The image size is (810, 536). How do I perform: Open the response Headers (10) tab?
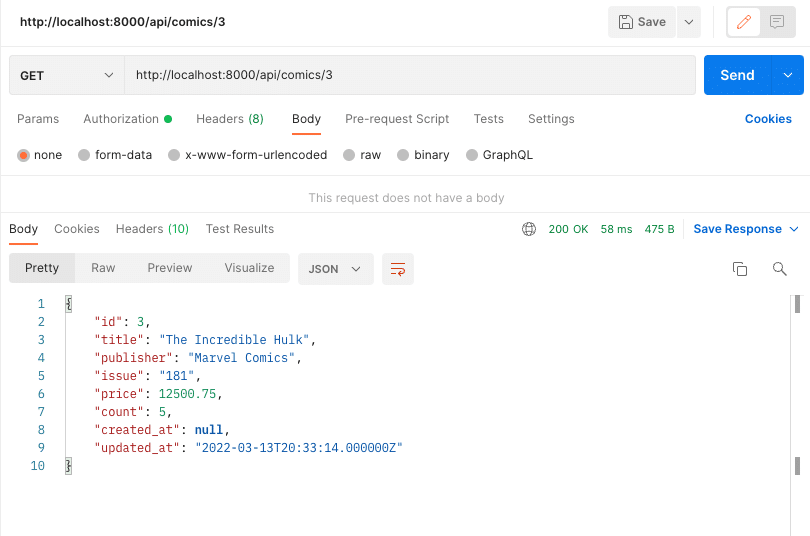coord(152,229)
